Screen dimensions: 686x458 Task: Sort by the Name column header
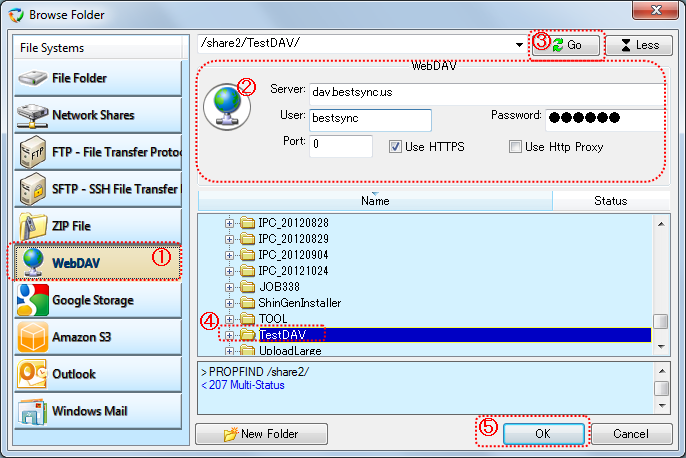click(x=375, y=201)
